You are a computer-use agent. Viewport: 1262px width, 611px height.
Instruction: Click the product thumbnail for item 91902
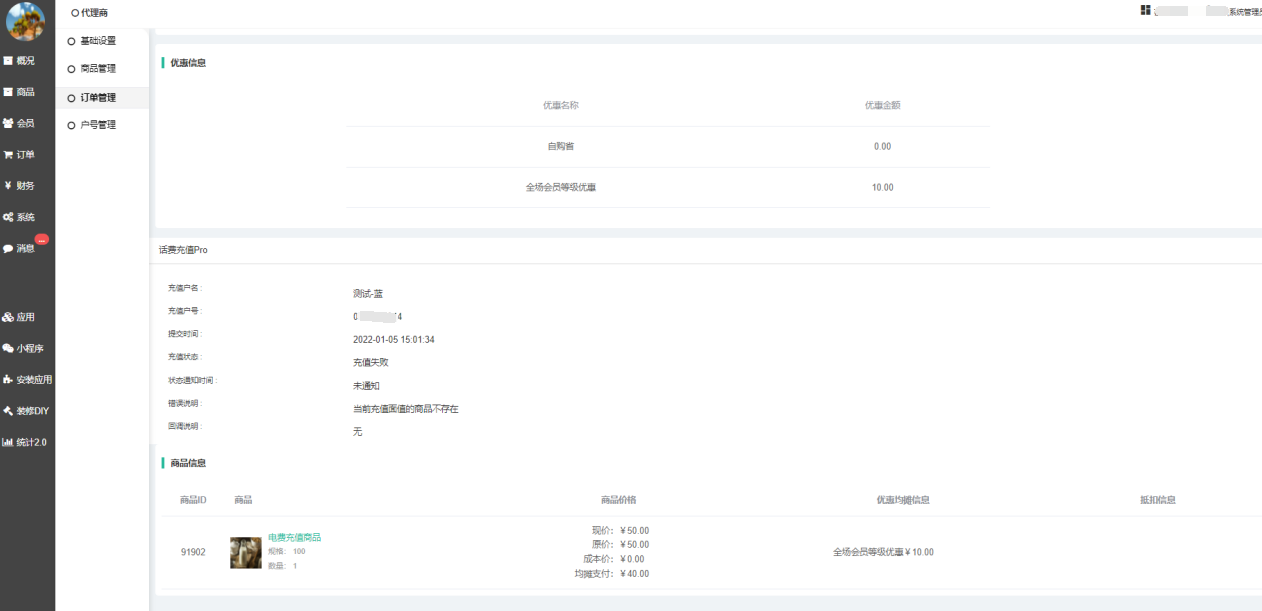[246, 552]
